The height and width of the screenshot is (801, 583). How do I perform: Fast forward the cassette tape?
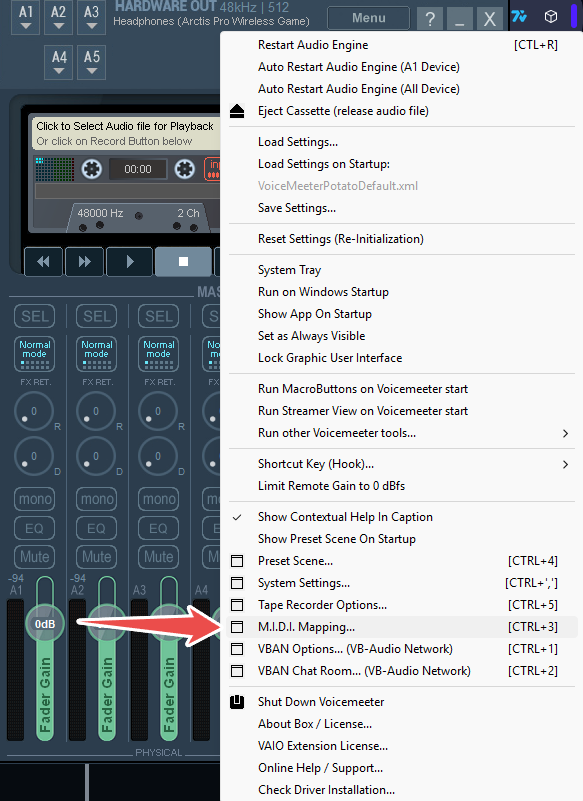click(x=84, y=262)
